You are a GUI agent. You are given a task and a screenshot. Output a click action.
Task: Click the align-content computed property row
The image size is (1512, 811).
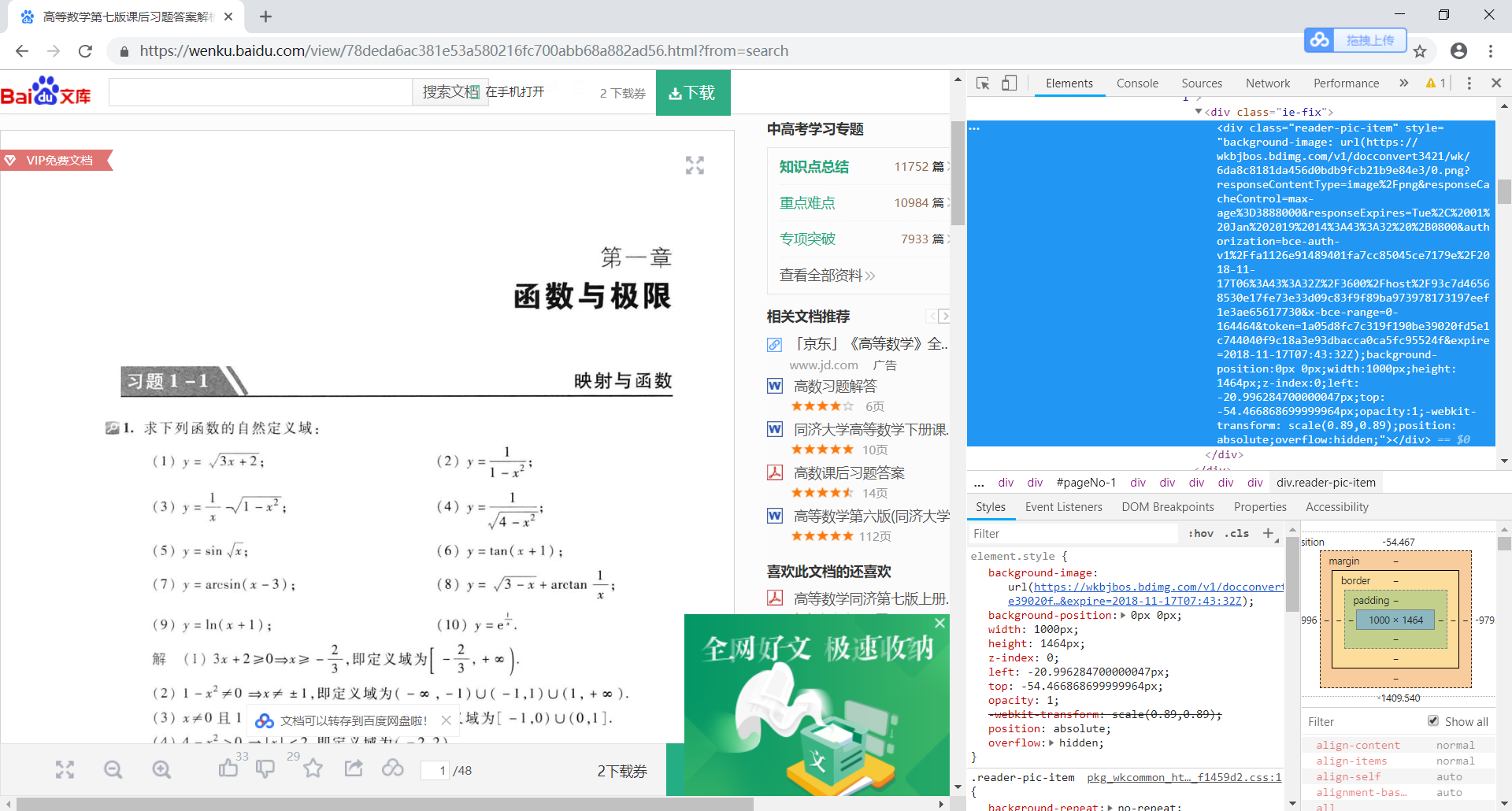tap(1397, 745)
